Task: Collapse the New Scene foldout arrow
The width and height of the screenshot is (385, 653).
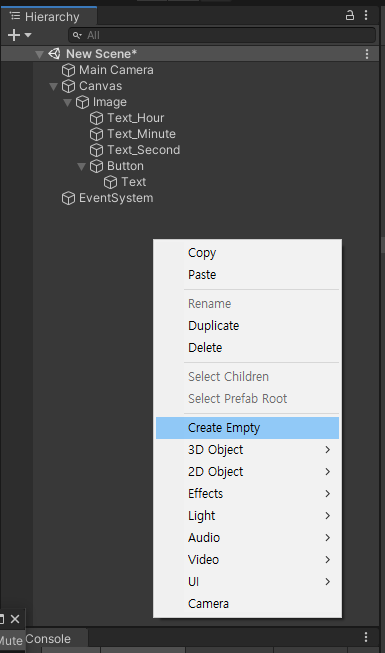Action: (40, 54)
